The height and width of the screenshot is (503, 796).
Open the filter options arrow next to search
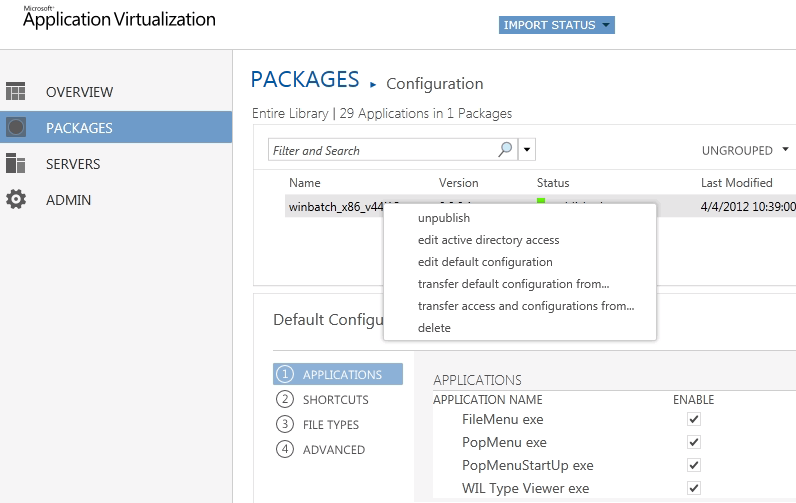[527, 150]
